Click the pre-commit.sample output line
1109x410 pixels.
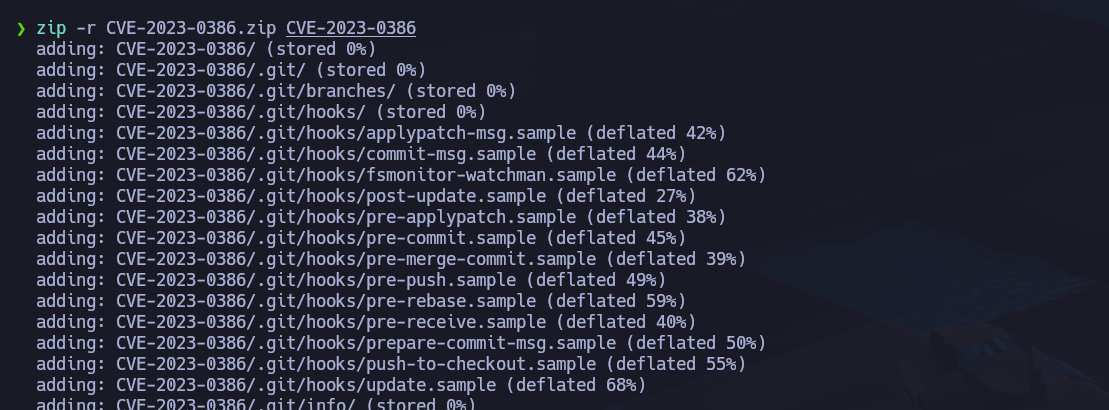tap(360, 238)
